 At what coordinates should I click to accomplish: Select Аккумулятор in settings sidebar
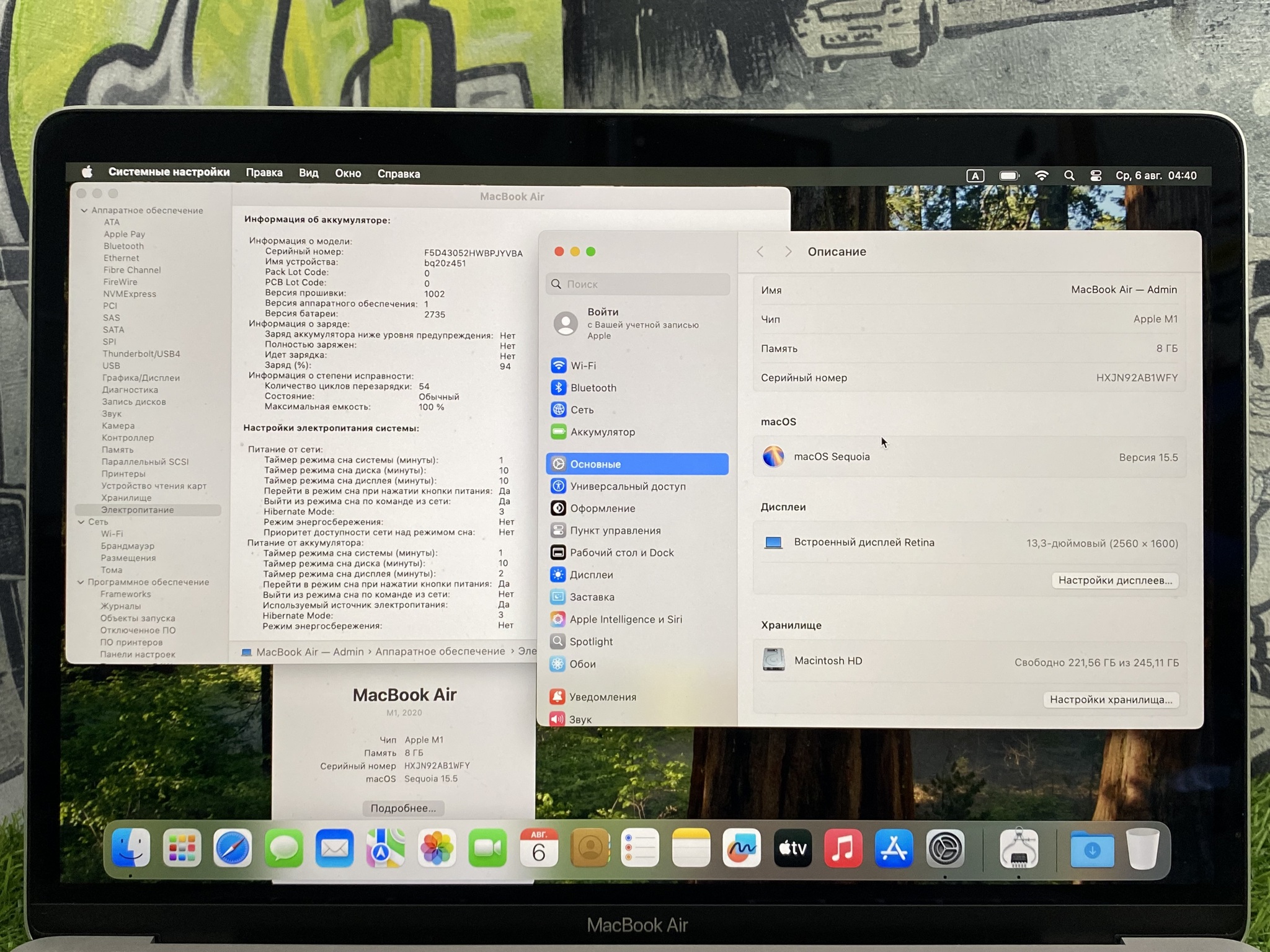(x=602, y=432)
